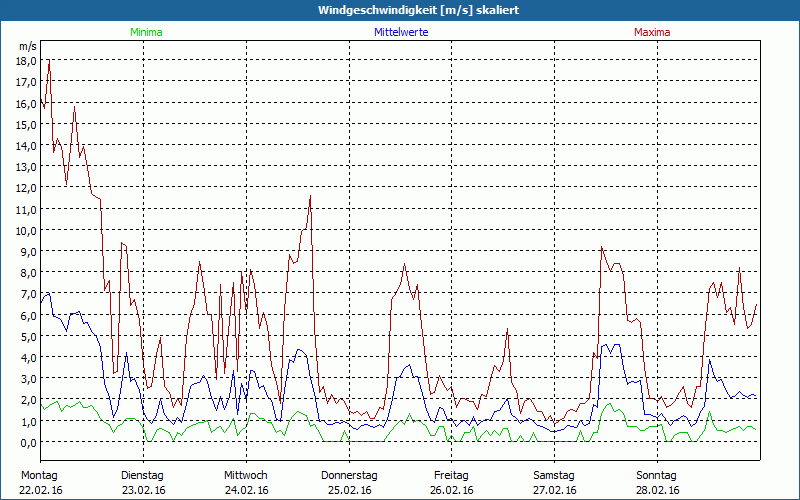Click the 5,0 y-axis value
This screenshot has width=800, height=500.
[29, 336]
